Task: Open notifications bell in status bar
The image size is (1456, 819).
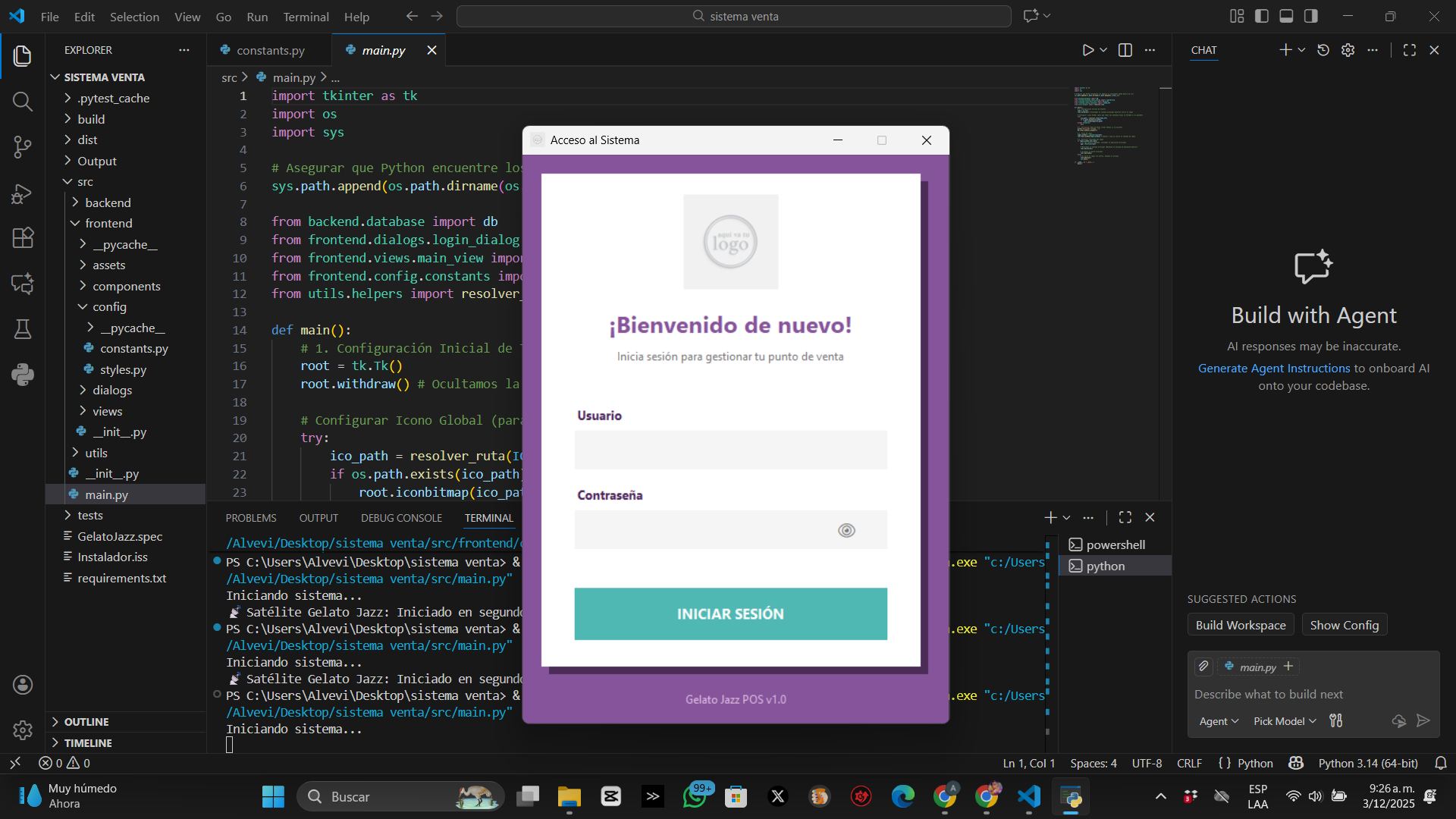Action: pos(1441,764)
